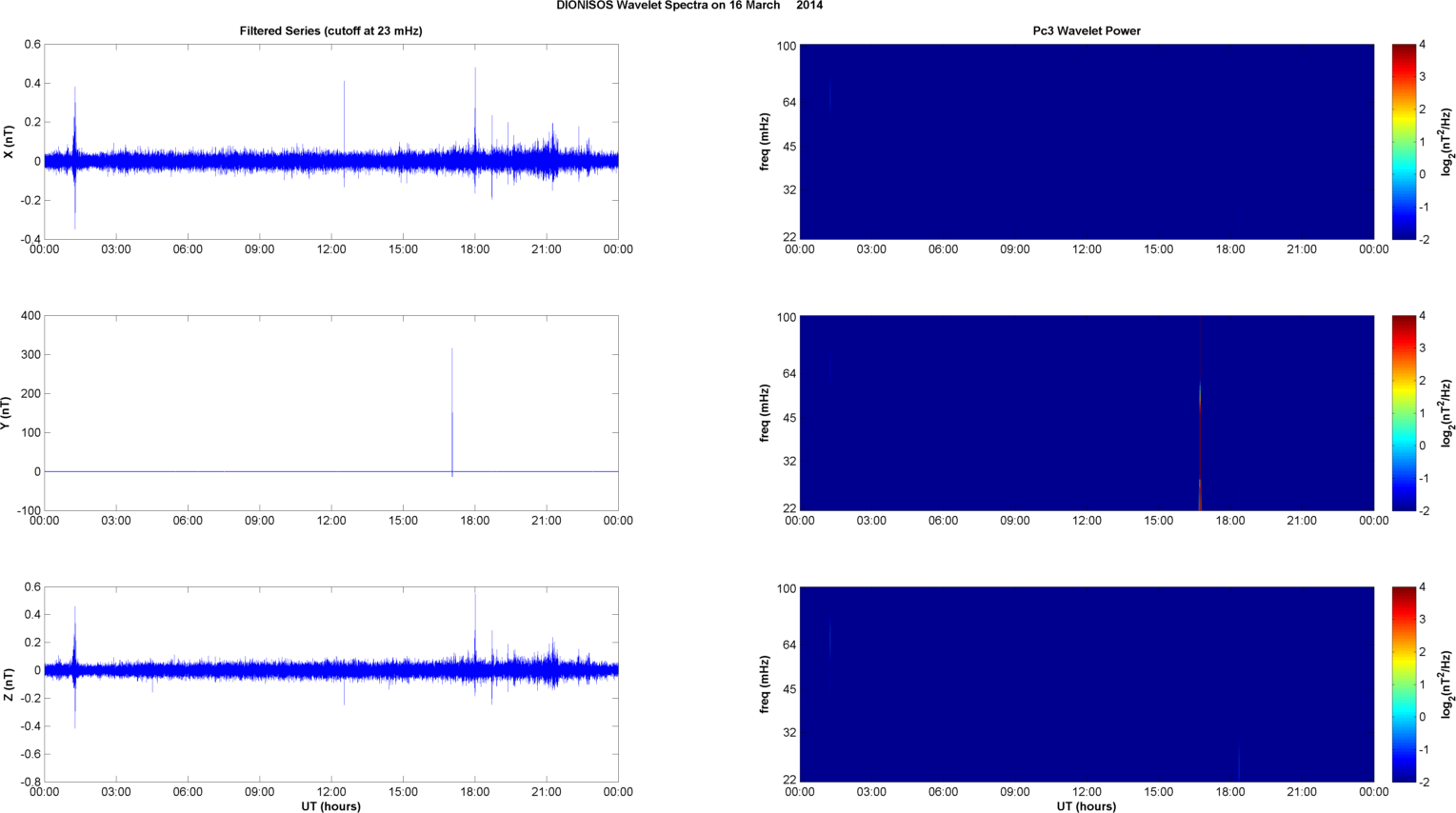Click the DIONISOS Wavelet Spectra figure title
1456x813 pixels.
coord(689,6)
